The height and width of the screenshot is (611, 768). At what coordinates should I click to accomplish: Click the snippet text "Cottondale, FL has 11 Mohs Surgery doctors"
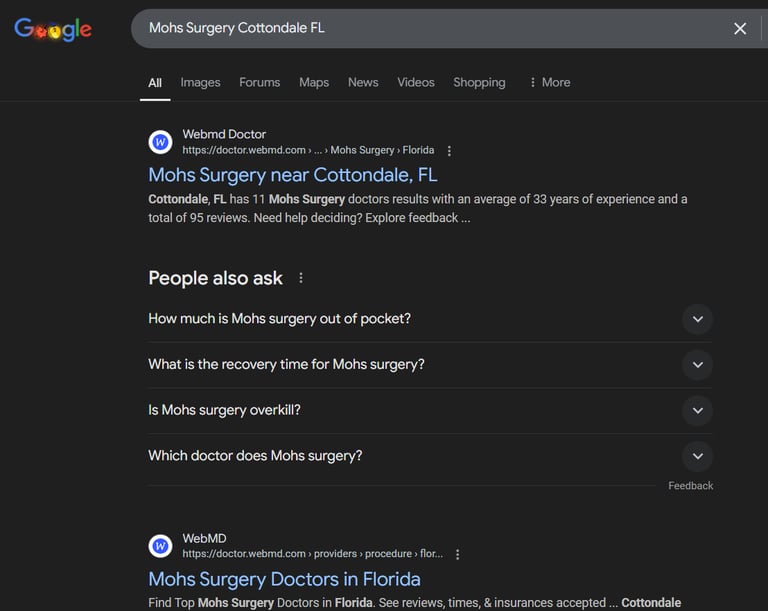coord(269,199)
